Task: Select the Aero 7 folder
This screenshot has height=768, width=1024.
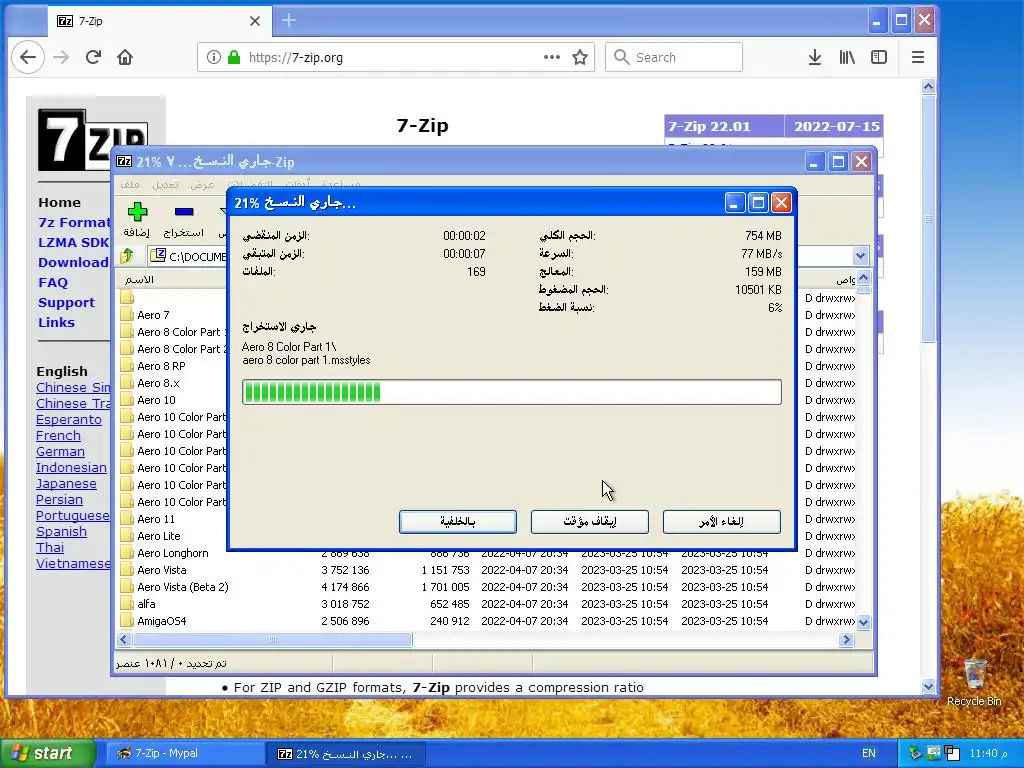Action: pyautogui.click(x=153, y=315)
